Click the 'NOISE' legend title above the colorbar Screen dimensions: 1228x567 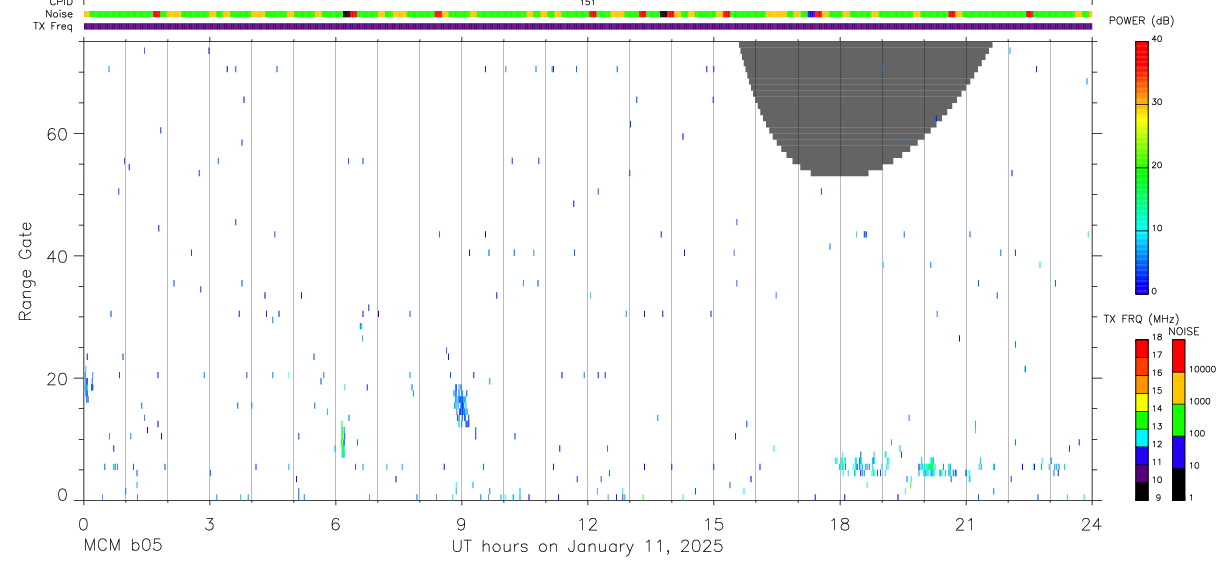1184,331
